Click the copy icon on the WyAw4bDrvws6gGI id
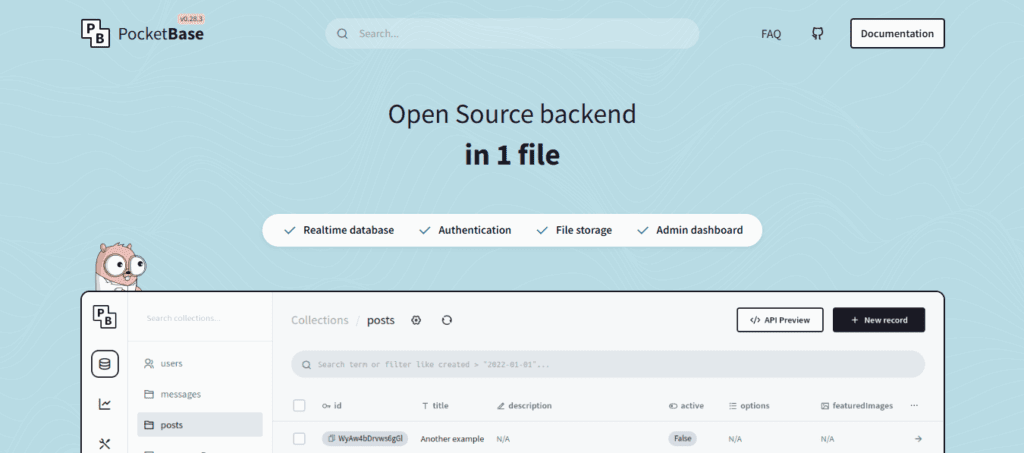 pos(332,439)
